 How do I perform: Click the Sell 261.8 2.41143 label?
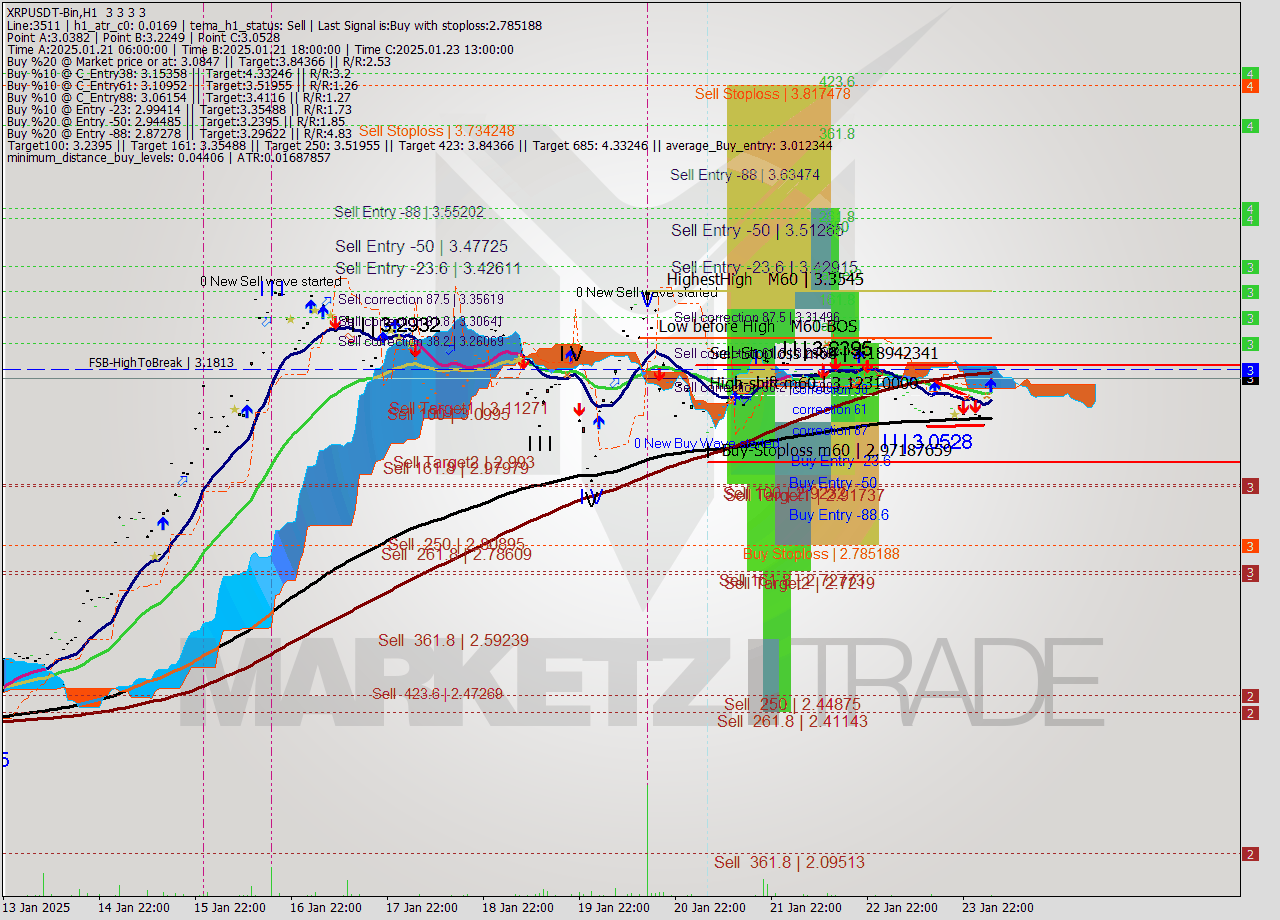pyautogui.click(x=792, y=721)
